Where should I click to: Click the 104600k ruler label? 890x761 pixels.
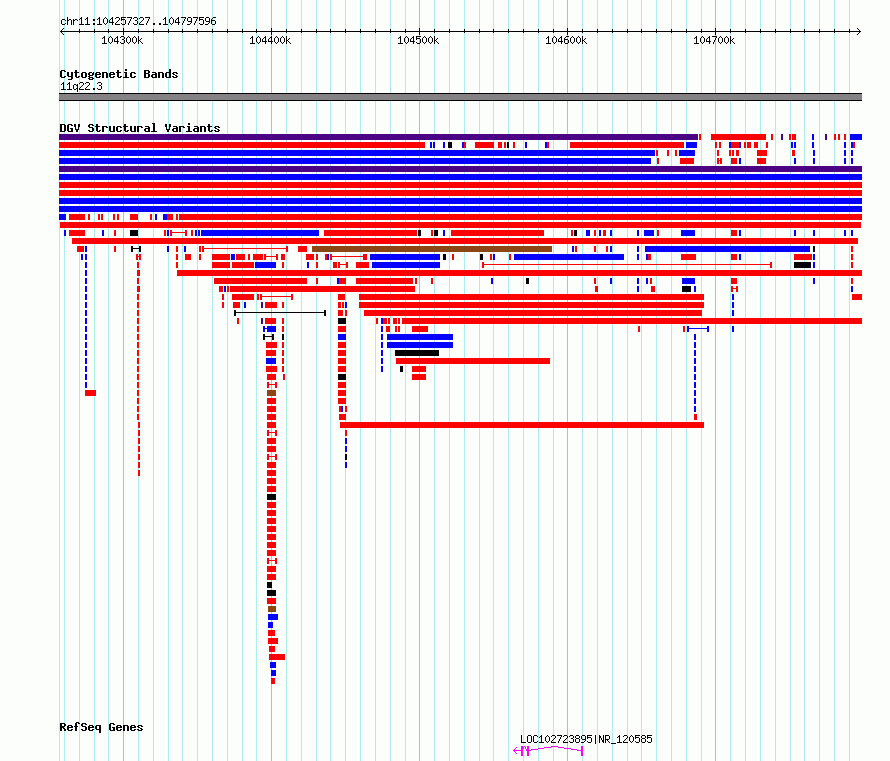[566, 40]
